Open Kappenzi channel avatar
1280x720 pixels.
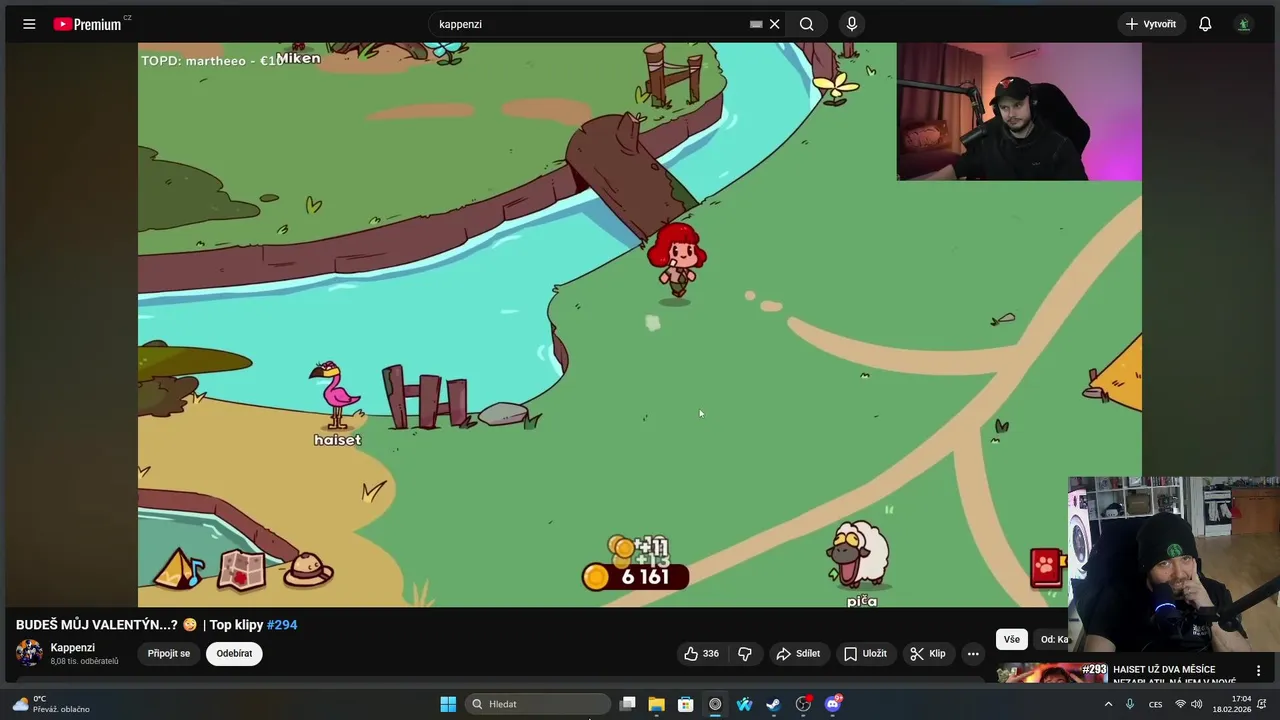pos(29,653)
